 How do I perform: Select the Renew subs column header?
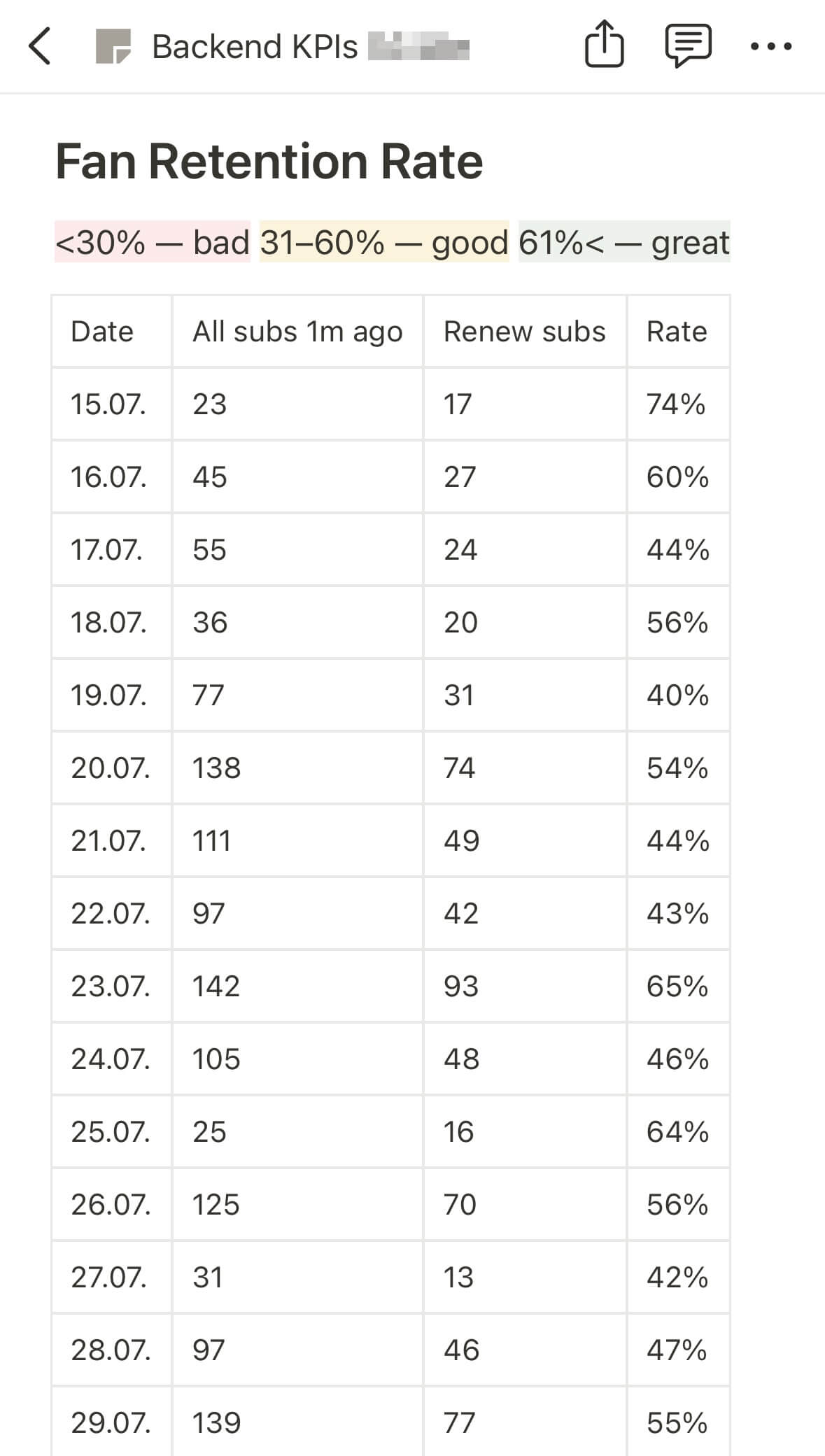point(524,331)
